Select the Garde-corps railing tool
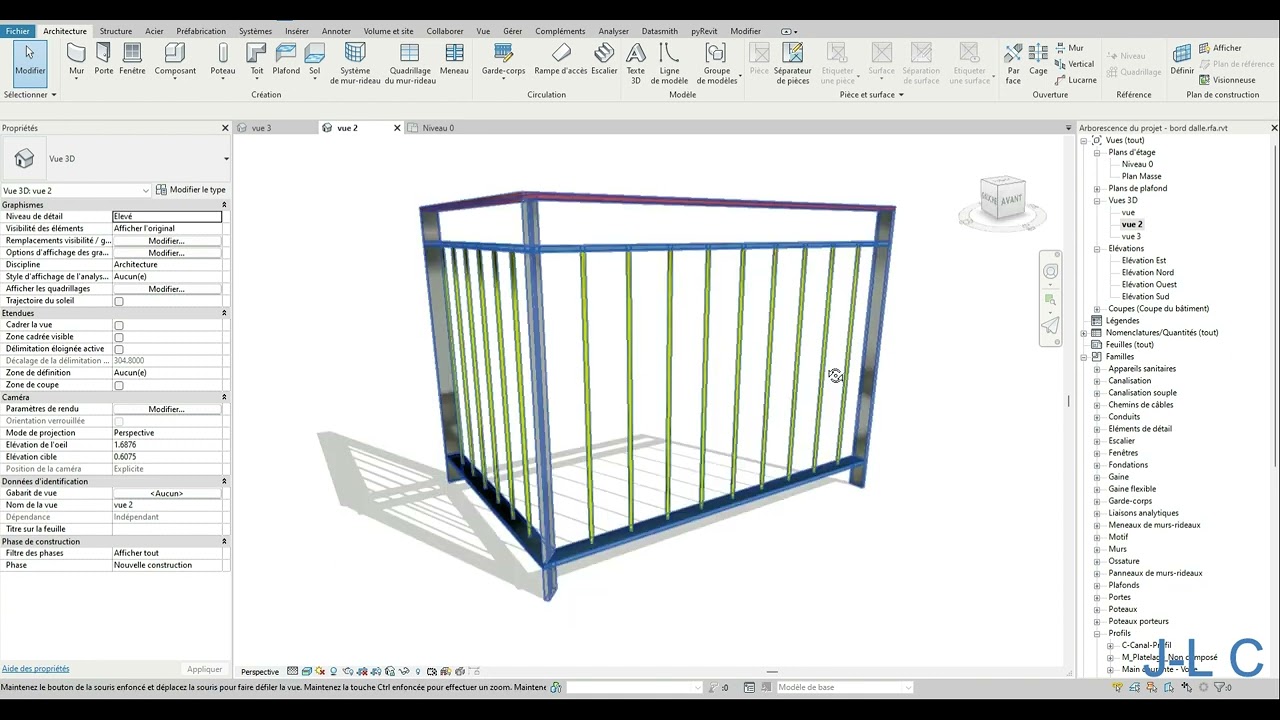 [503, 60]
